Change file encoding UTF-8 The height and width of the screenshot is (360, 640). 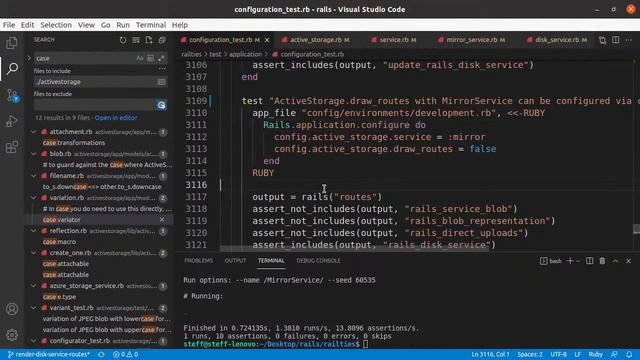click(x=558, y=354)
